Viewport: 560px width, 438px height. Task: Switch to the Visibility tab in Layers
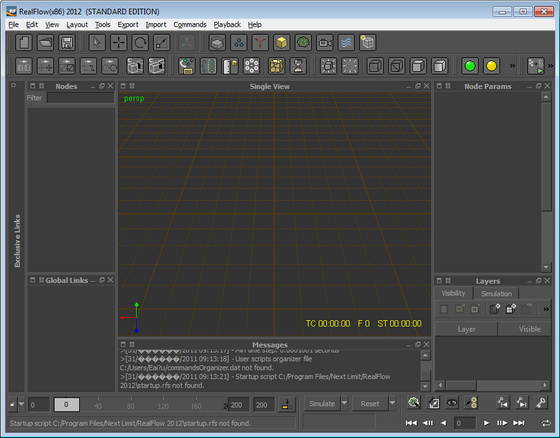coord(453,293)
